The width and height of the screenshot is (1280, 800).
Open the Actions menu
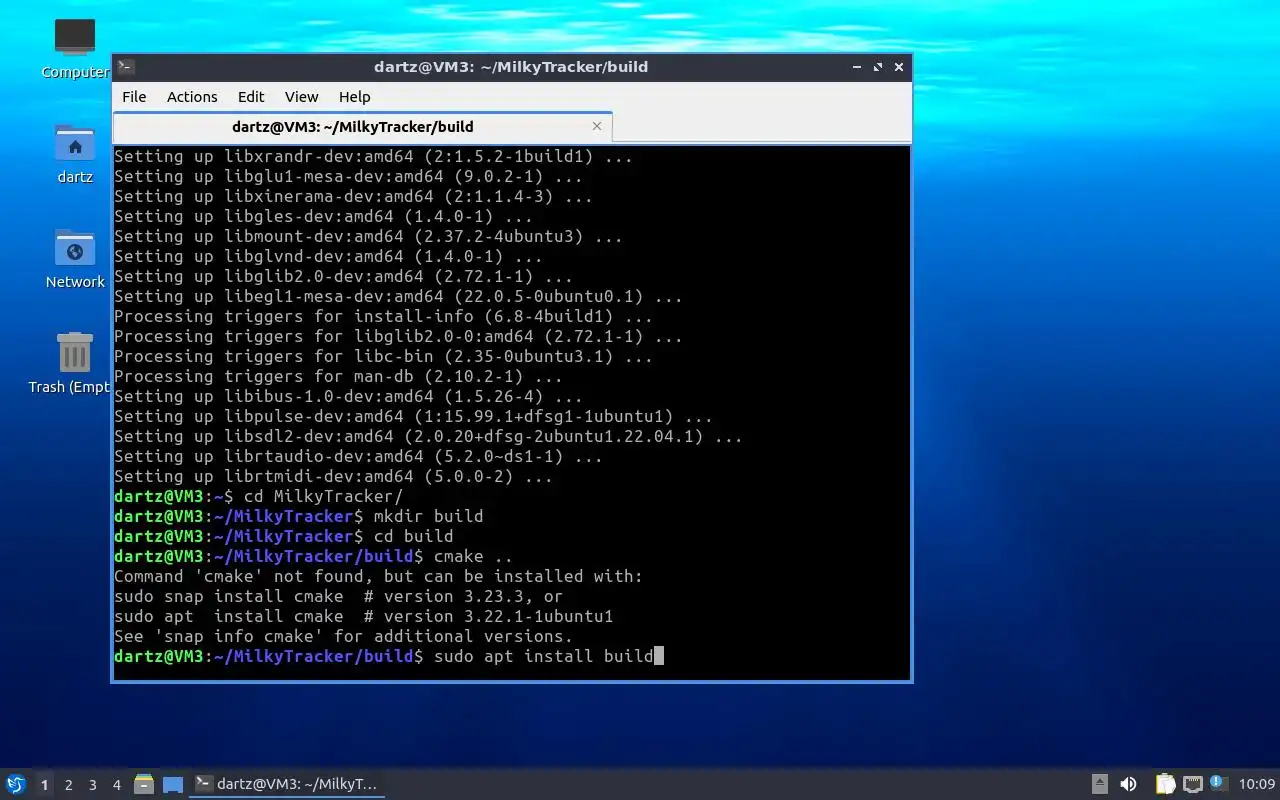pyautogui.click(x=192, y=97)
